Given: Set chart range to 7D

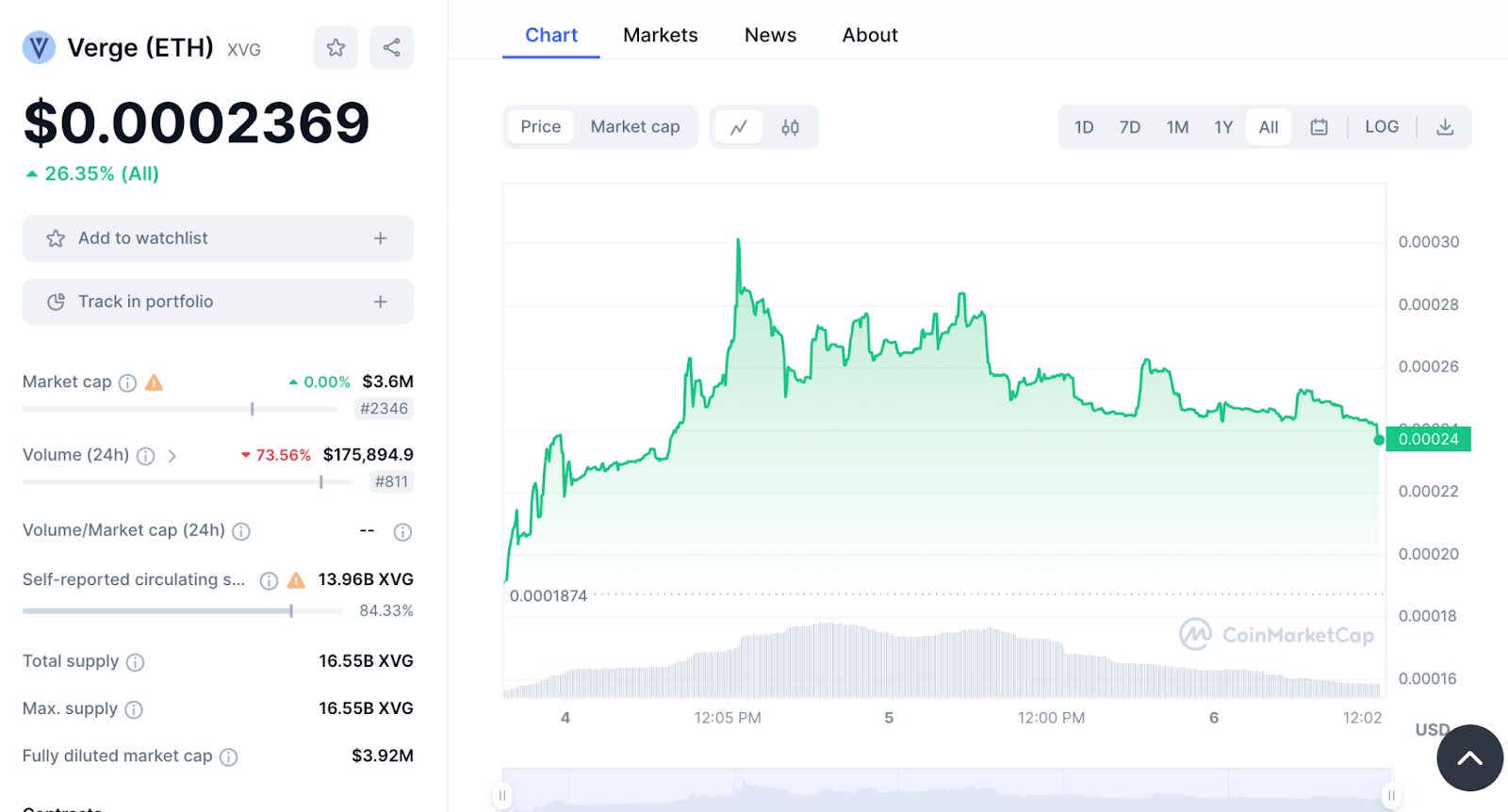Looking at the screenshot, I should pos(1129,127).
